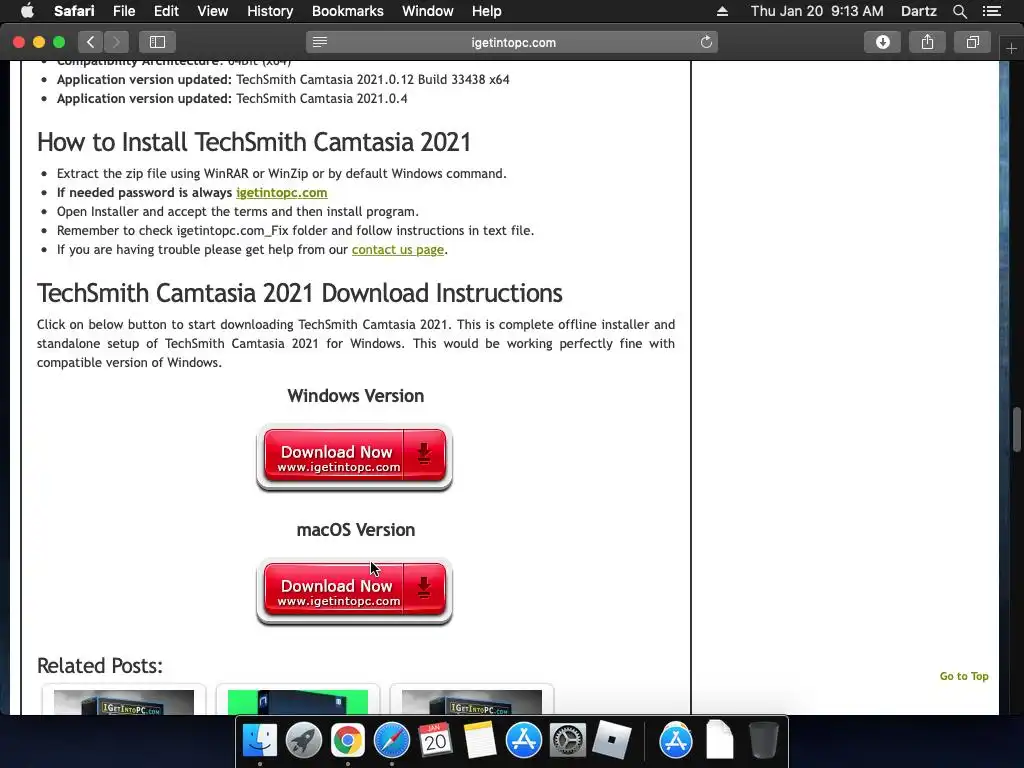Click the forward navigation arrow
Viewport: 1024px width, 768px height.
116,42
